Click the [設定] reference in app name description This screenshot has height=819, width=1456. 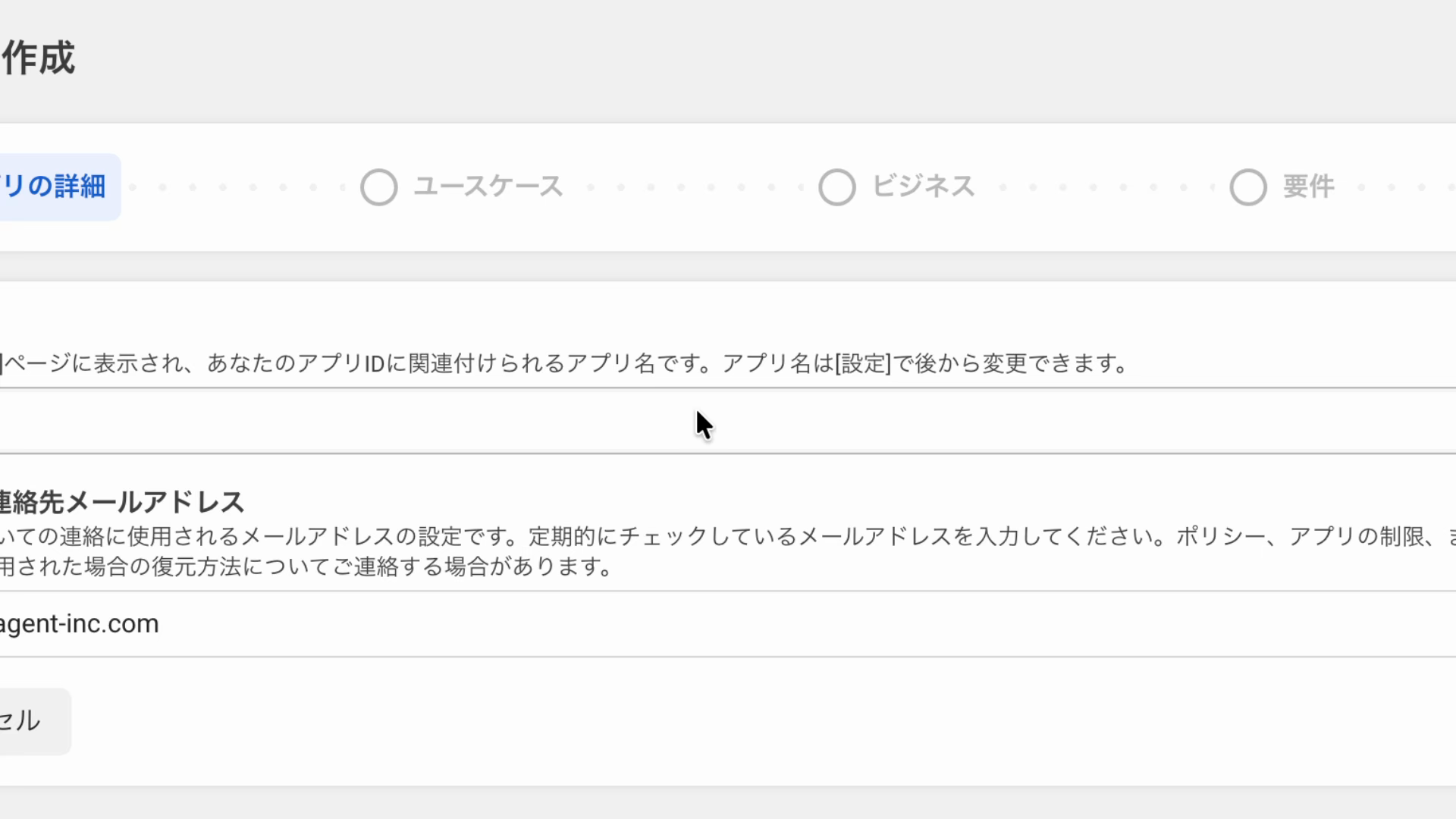(863, 363)
